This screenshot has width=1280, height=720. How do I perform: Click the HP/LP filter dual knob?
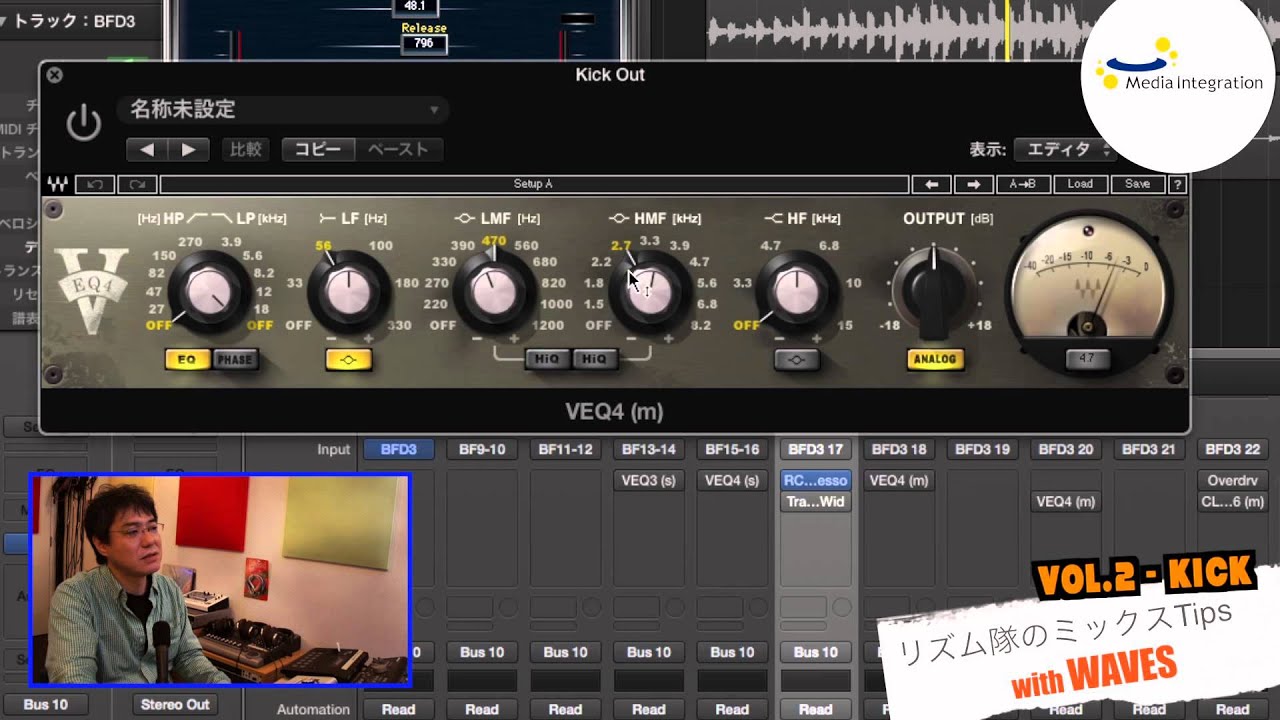pos(209,292)
